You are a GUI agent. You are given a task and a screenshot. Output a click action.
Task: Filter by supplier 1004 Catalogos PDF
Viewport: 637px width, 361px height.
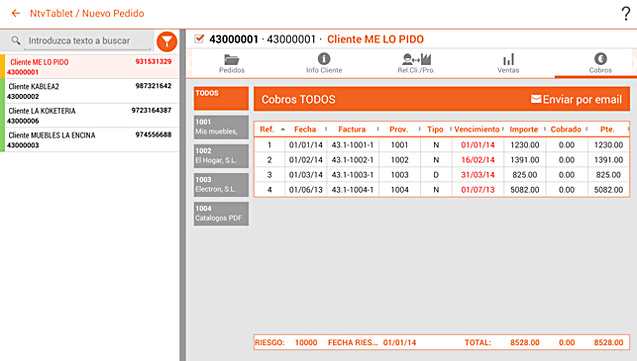221,214
